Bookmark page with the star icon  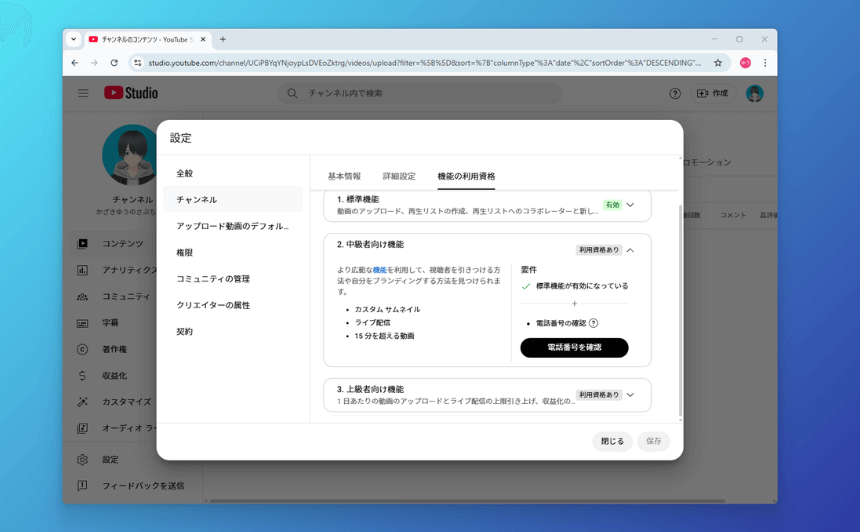coord(718,63)
